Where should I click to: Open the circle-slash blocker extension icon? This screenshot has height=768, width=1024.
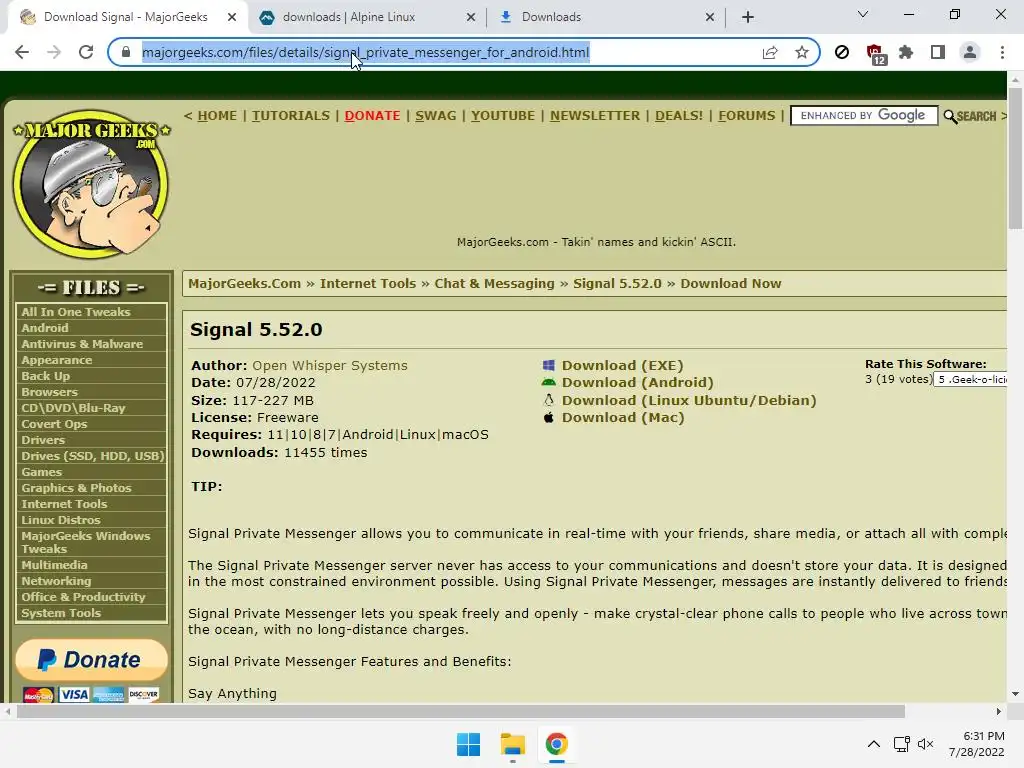(842, 52)
